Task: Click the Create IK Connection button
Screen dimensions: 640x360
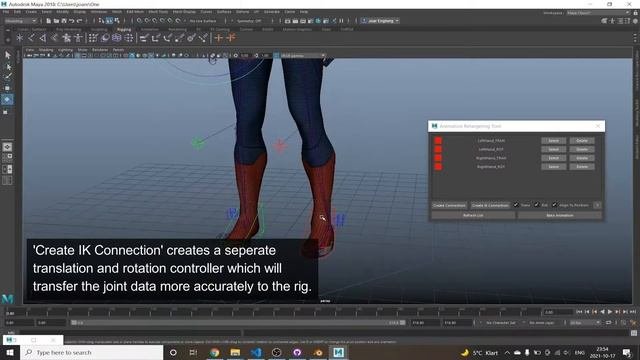Action: point(490,205)
